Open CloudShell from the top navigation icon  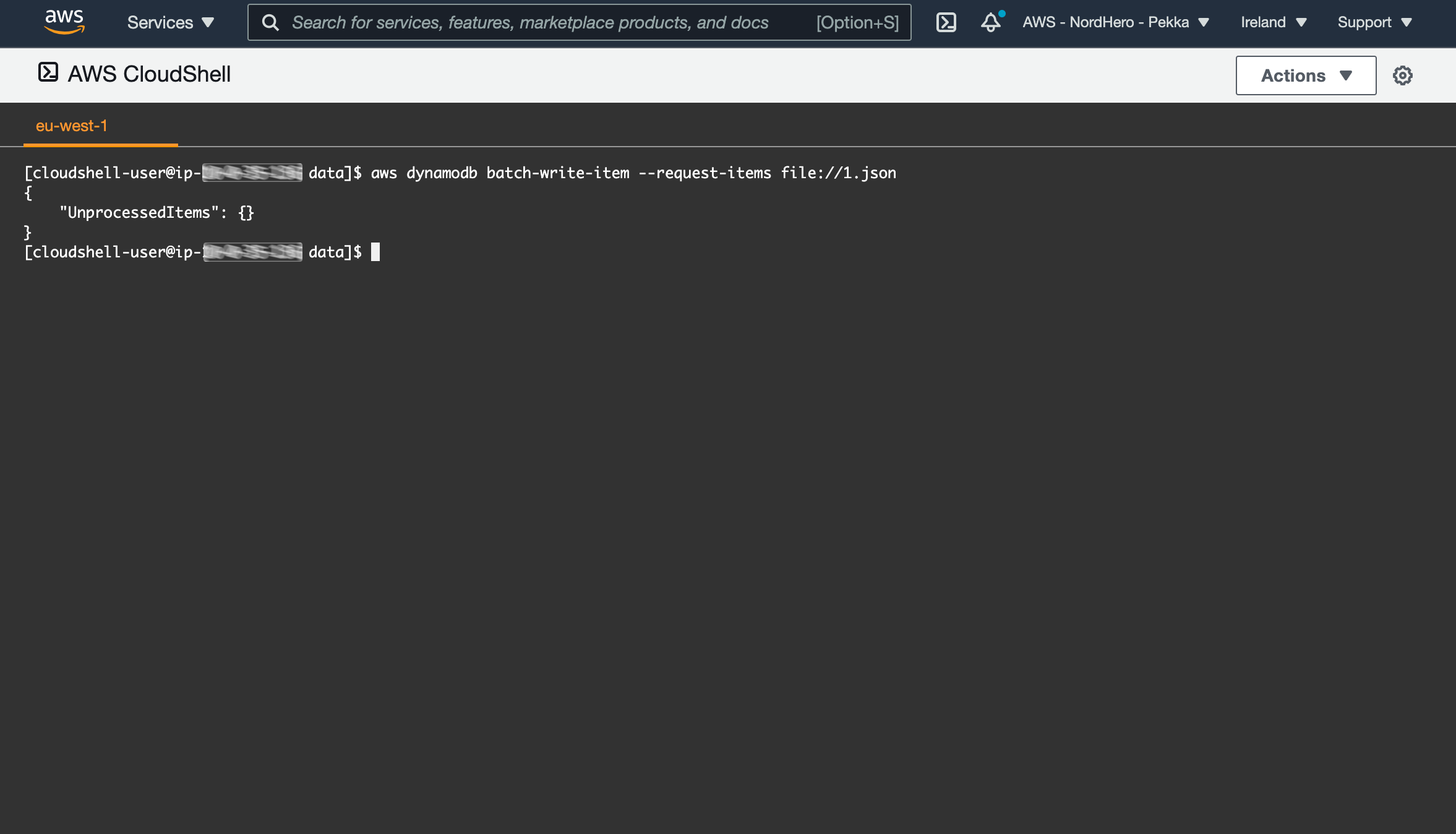pos(946,22)
